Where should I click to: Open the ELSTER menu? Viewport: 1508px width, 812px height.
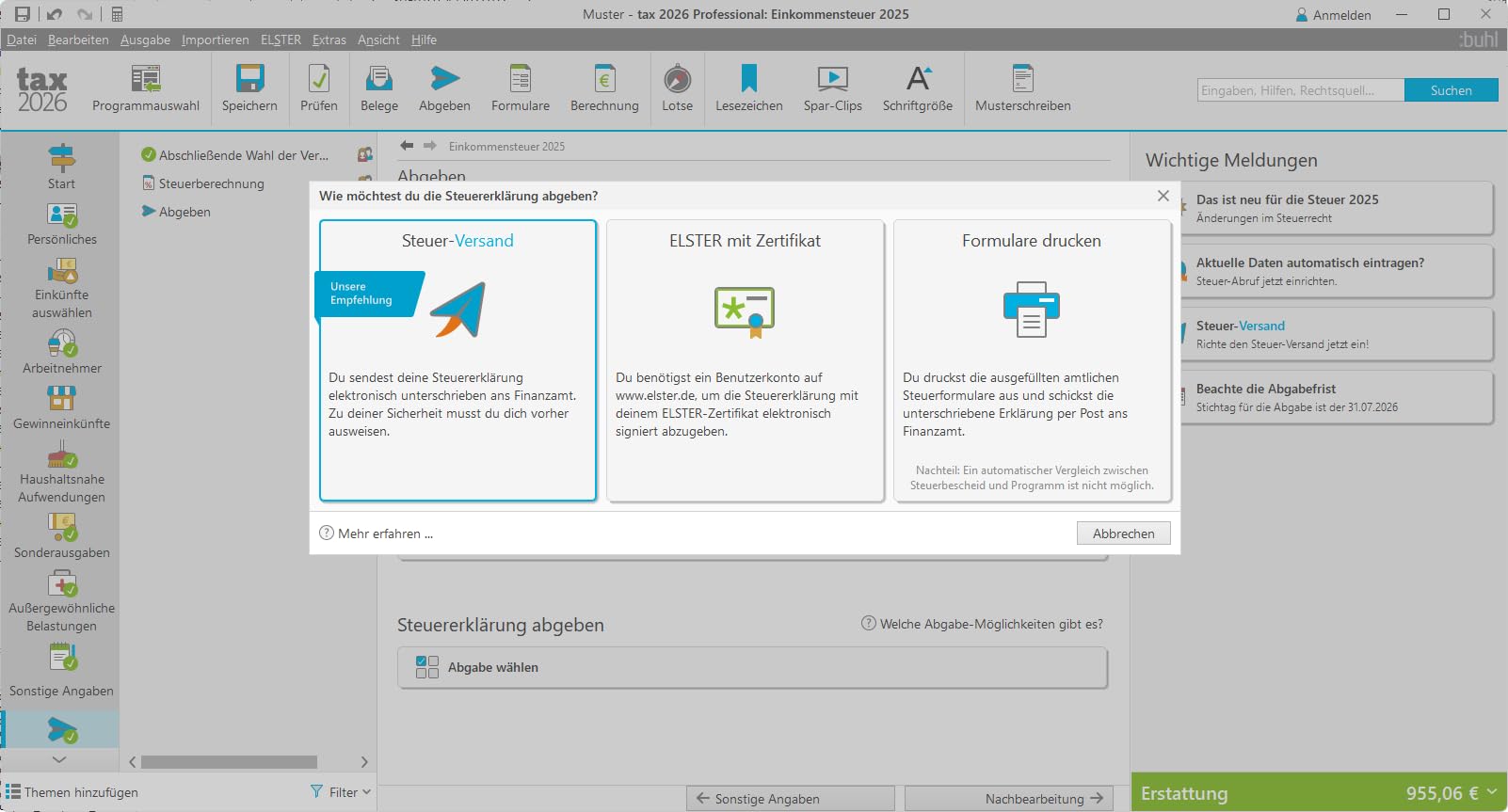click(x=281, y=40)
